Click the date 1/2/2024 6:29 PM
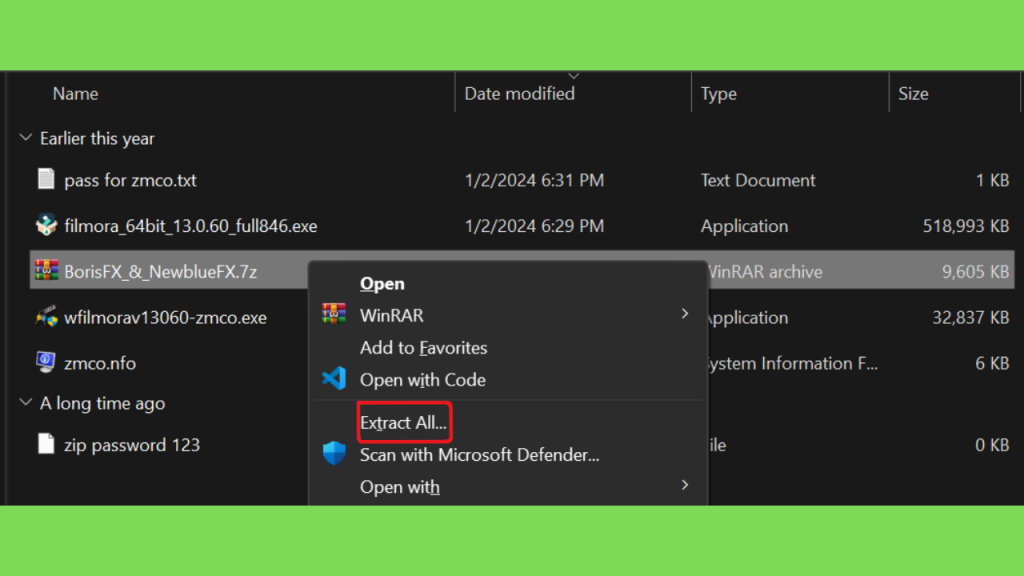 tap(534, 226)
